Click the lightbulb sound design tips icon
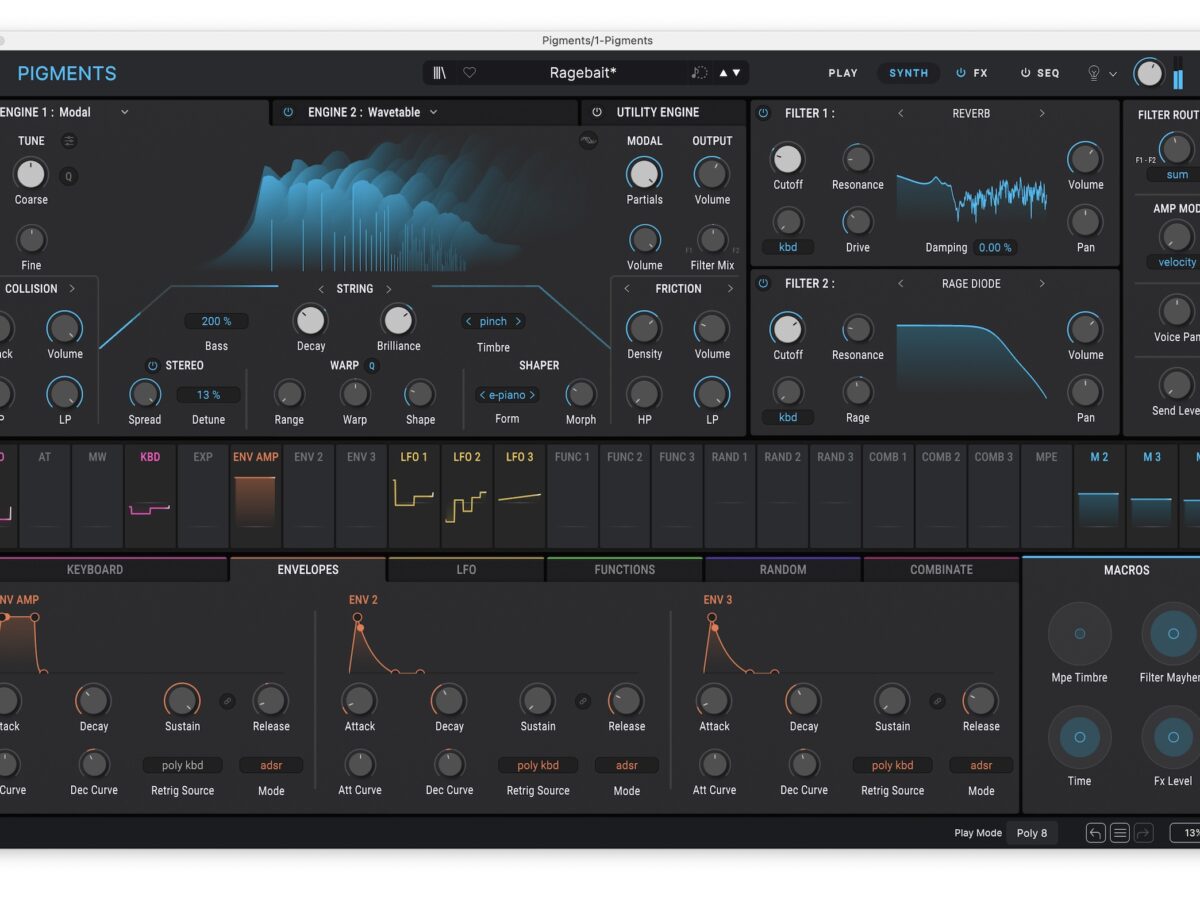The height and width of the screenshot is (900, 1200). point(1093,73)
